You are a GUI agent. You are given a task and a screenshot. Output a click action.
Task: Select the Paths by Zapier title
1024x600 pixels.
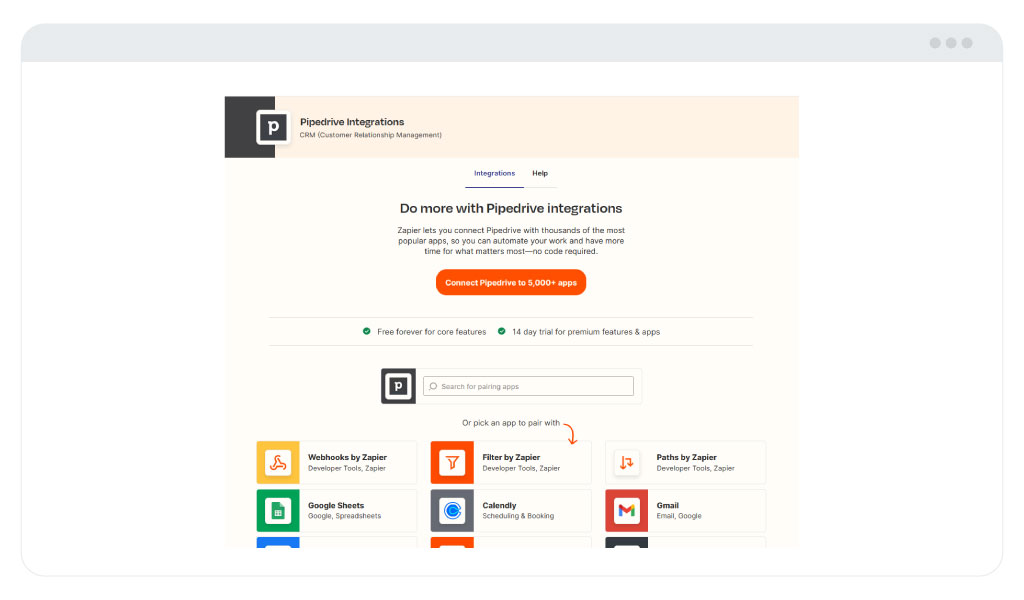(686, 457)
